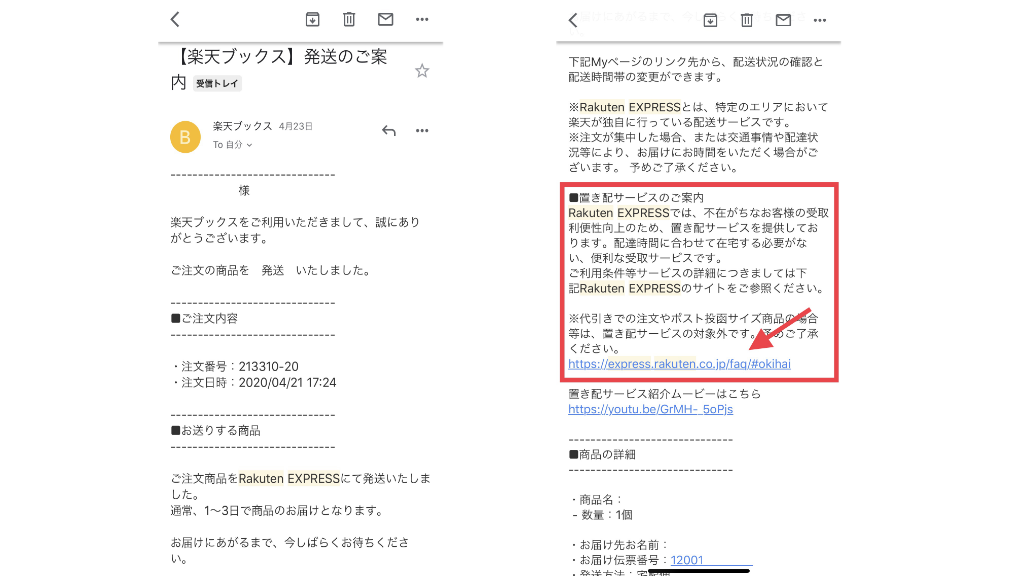Screen dimensions: 1024x576
Task: Mark as unread with the left view's envelope icon
Action: coord(385,19)
